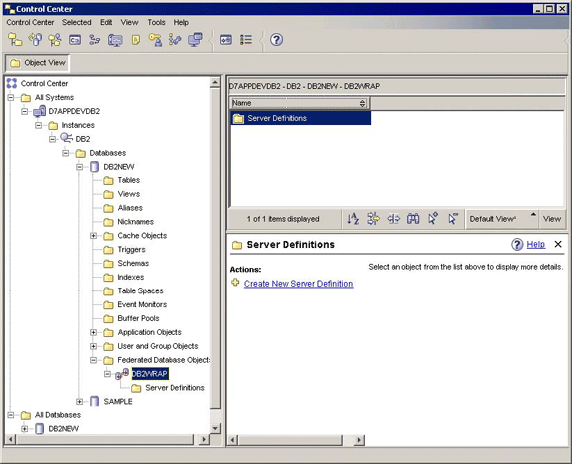Open the Command Editor toolbar icon
The height and width of the screenshot is (464, 572).
tap(75, 39)
